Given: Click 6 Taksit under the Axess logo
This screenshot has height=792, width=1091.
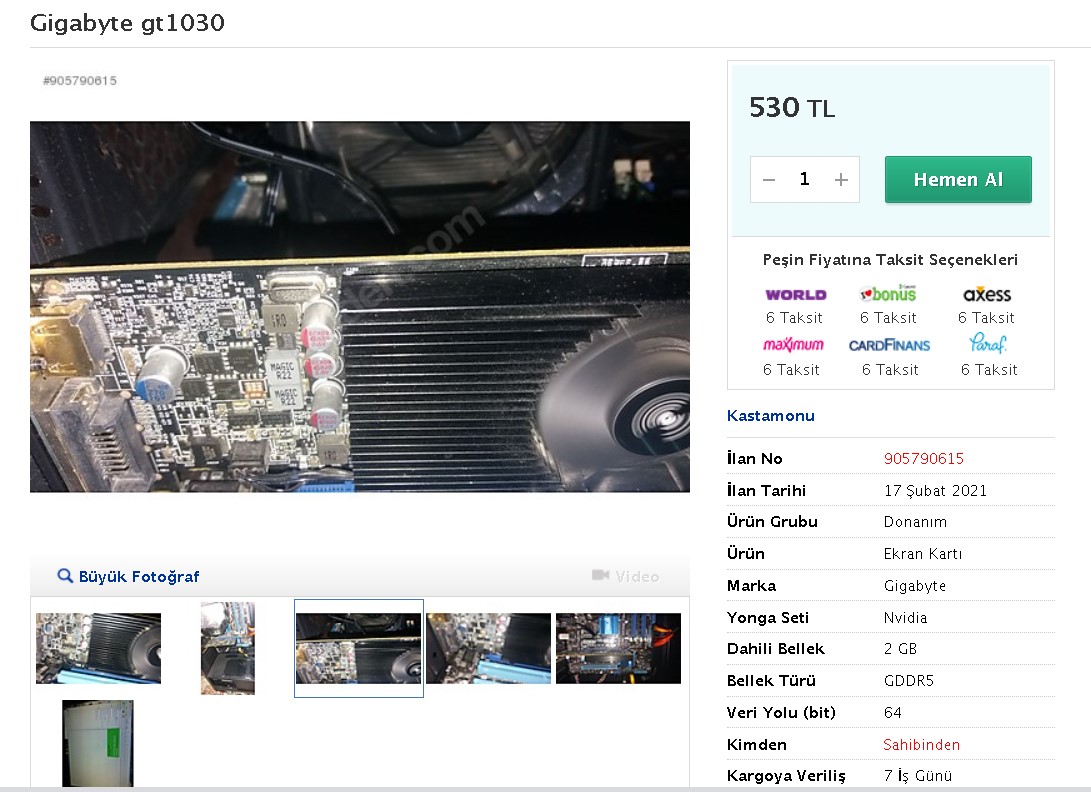Looking at the screenshot, I should [x=986, y=318].
